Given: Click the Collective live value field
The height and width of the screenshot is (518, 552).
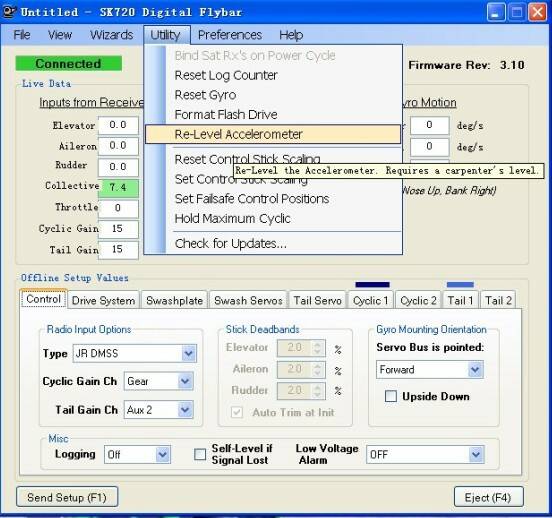Looking at the screenshot, I should pos(118,187).
